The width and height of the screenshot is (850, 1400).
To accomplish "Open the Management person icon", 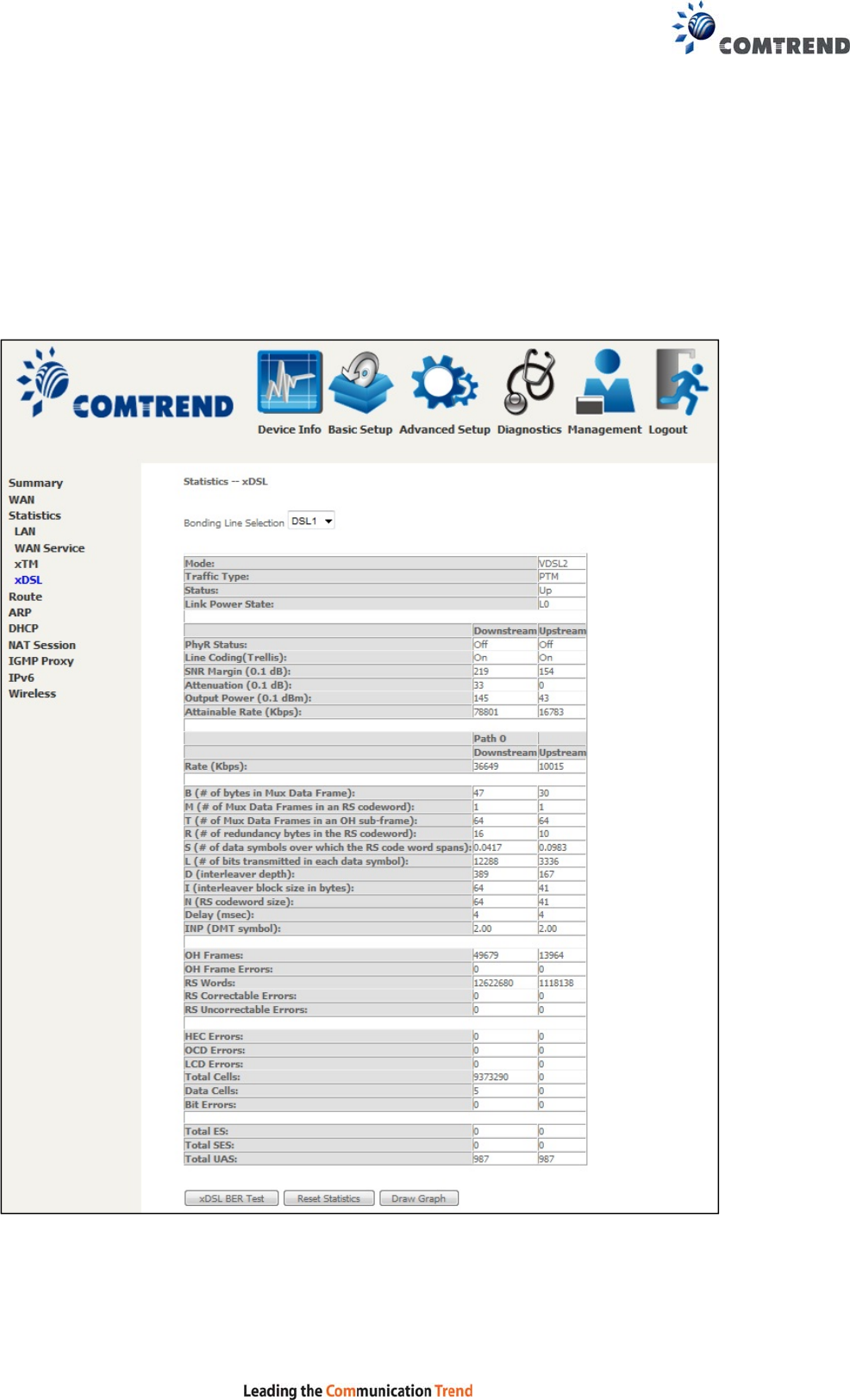I will click(x=604, y=382).
